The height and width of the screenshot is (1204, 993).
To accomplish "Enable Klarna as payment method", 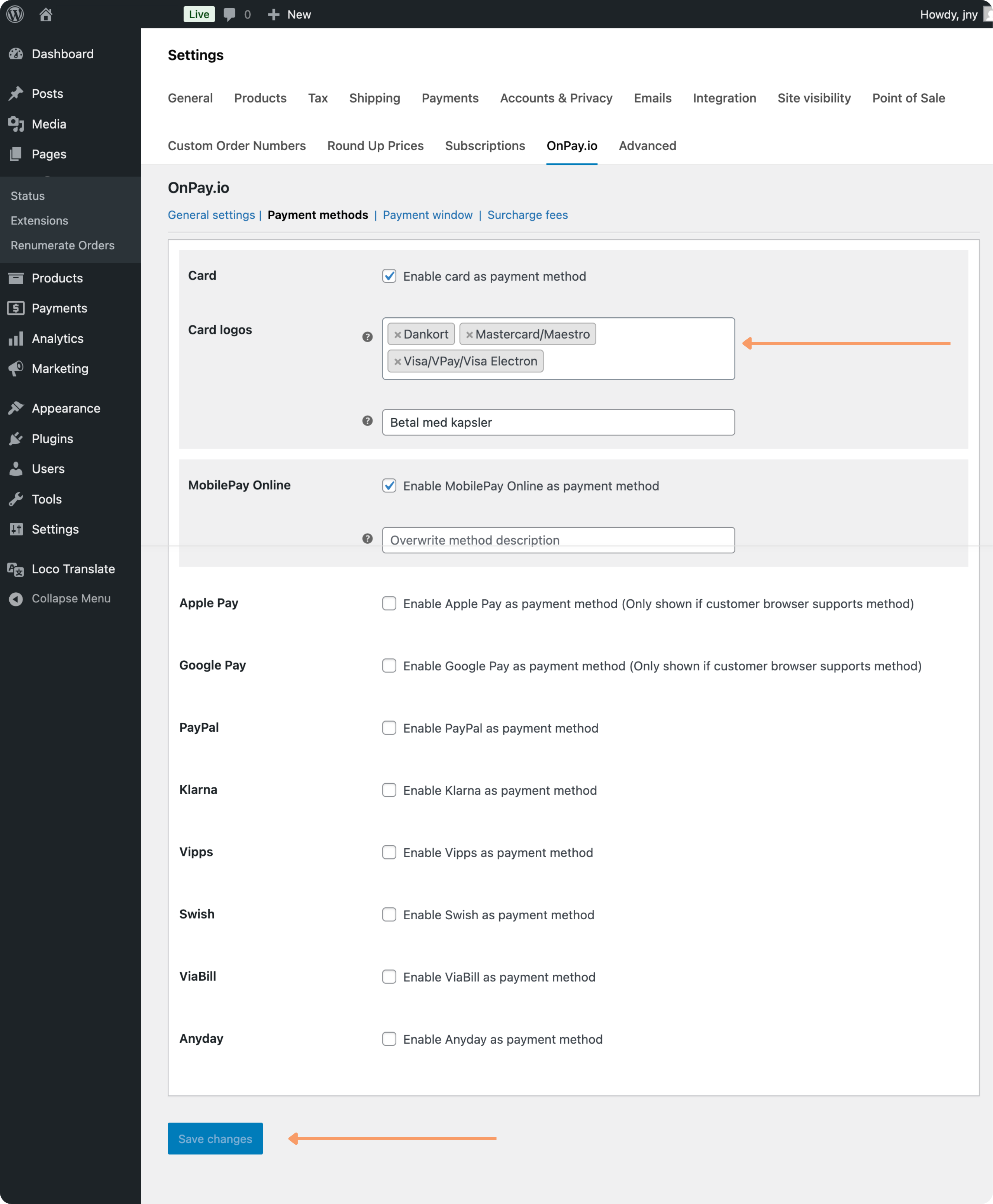I will coord(389,790).
